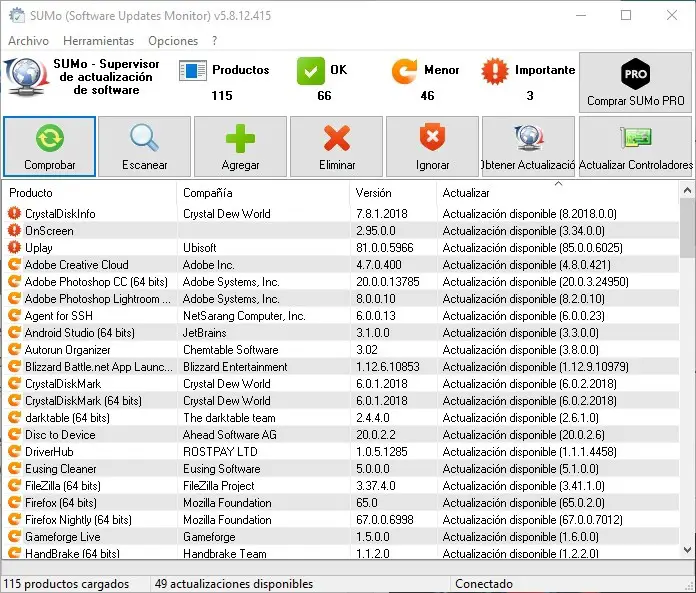Click the important icon beside OnScreen
This screenshot has width=696, height=593.
click(14, 230)
